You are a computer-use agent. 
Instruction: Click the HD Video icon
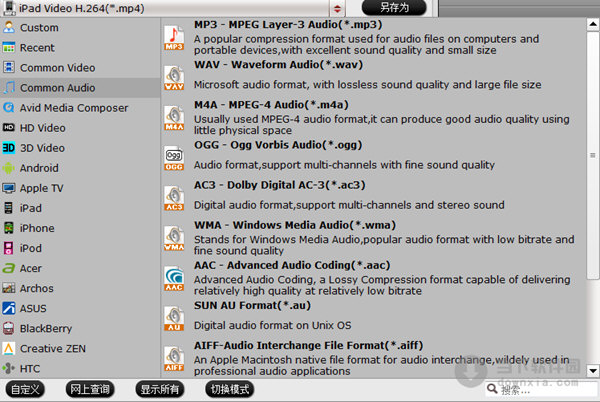(8, 128)
